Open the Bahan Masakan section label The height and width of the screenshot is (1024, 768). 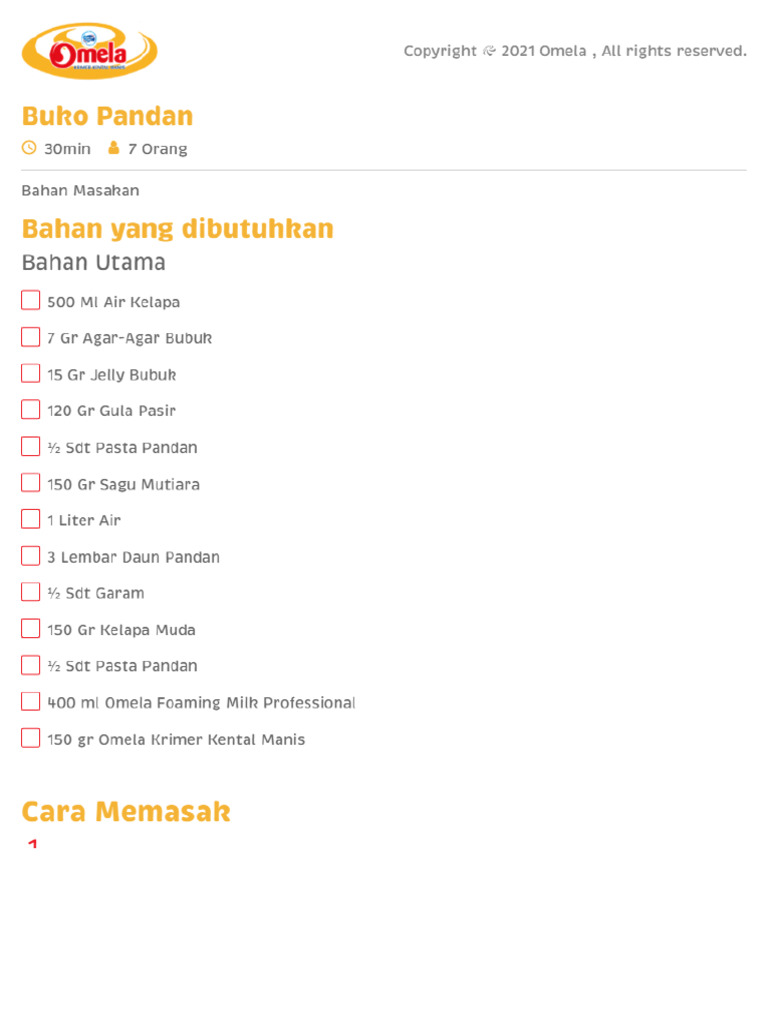coord(80,190)
